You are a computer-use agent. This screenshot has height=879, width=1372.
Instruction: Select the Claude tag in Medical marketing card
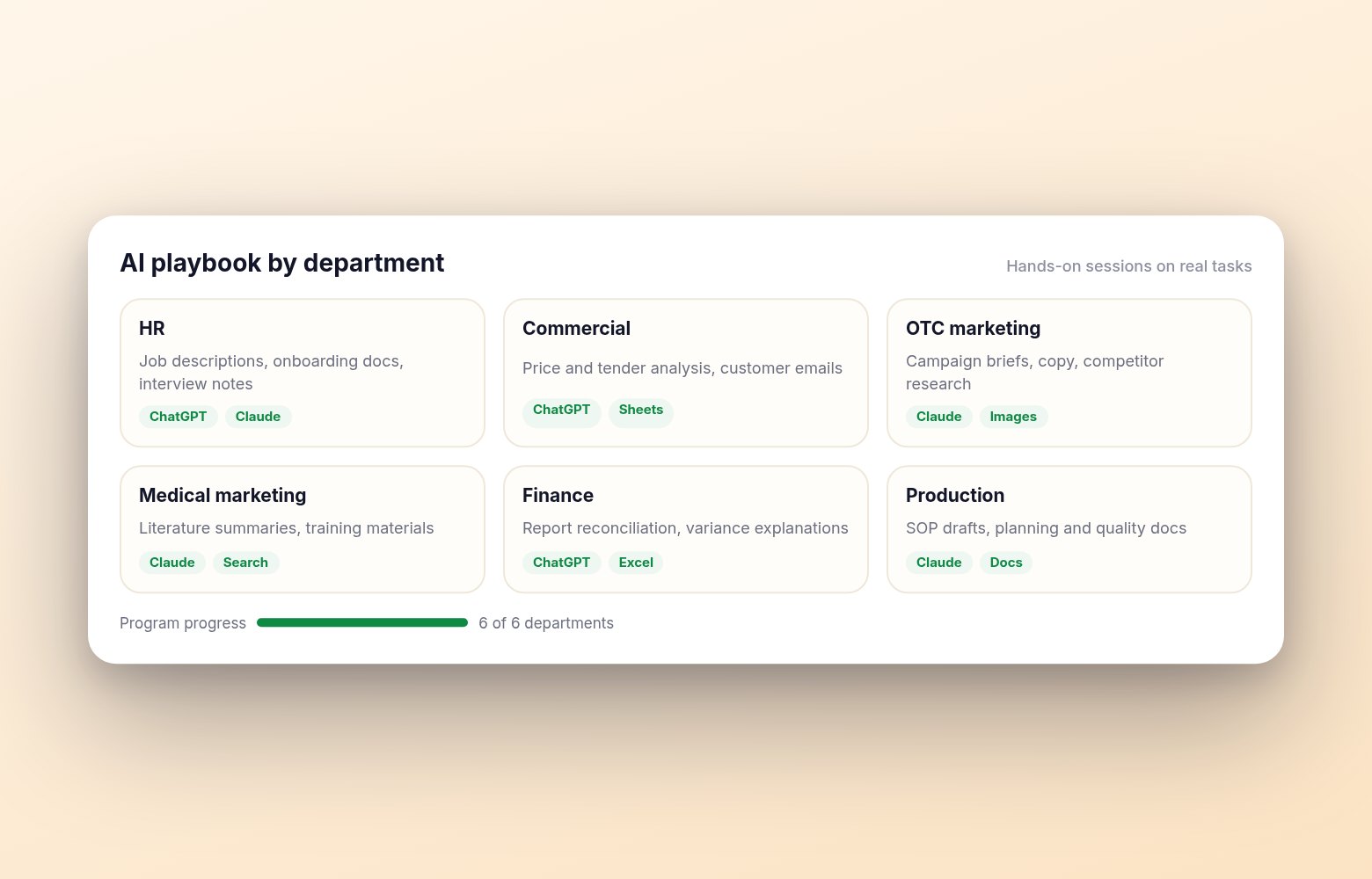point(171,563)
